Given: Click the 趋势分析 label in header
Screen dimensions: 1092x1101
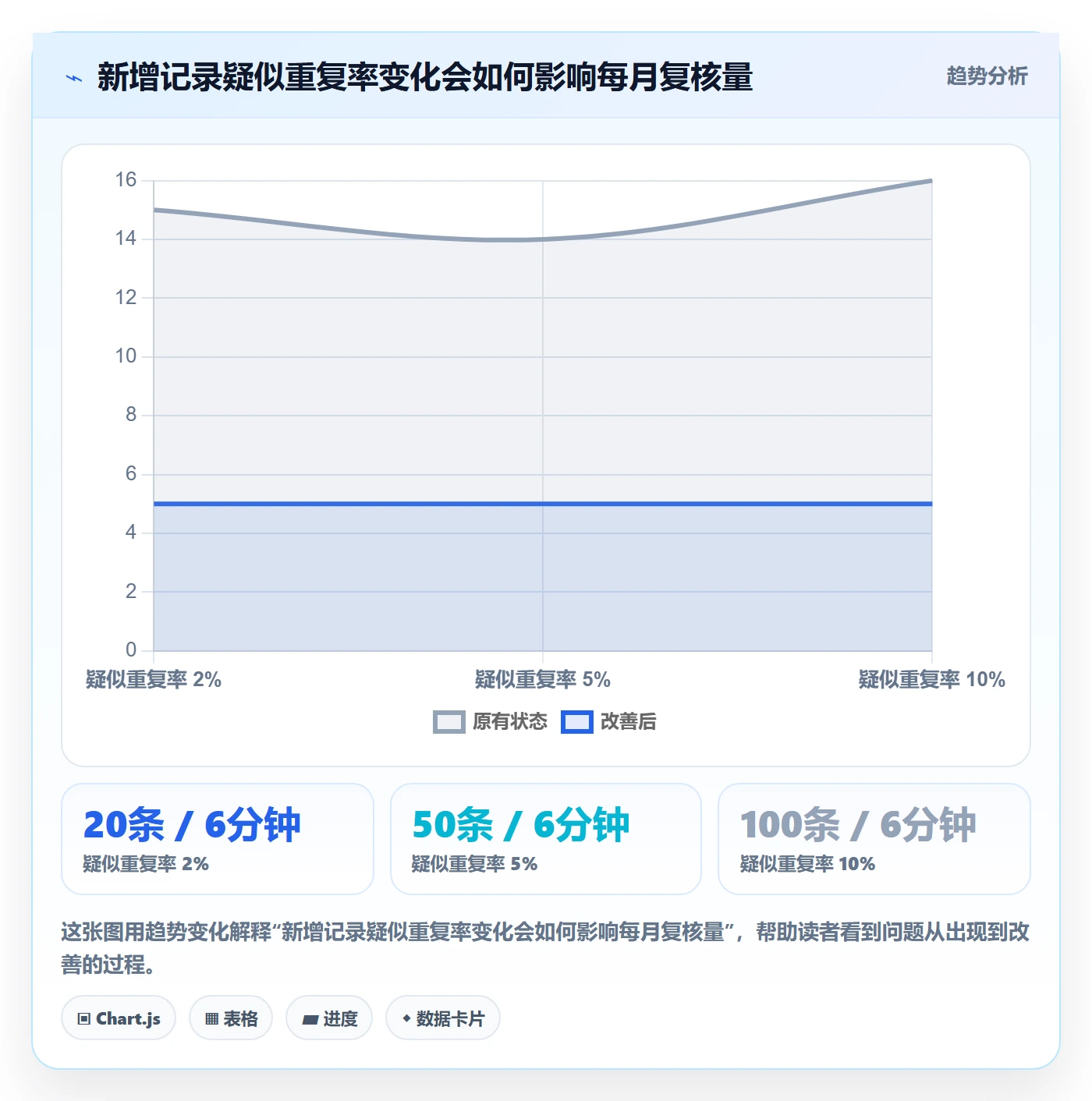Looking at the screenshot, I should (x=987, y=76).
